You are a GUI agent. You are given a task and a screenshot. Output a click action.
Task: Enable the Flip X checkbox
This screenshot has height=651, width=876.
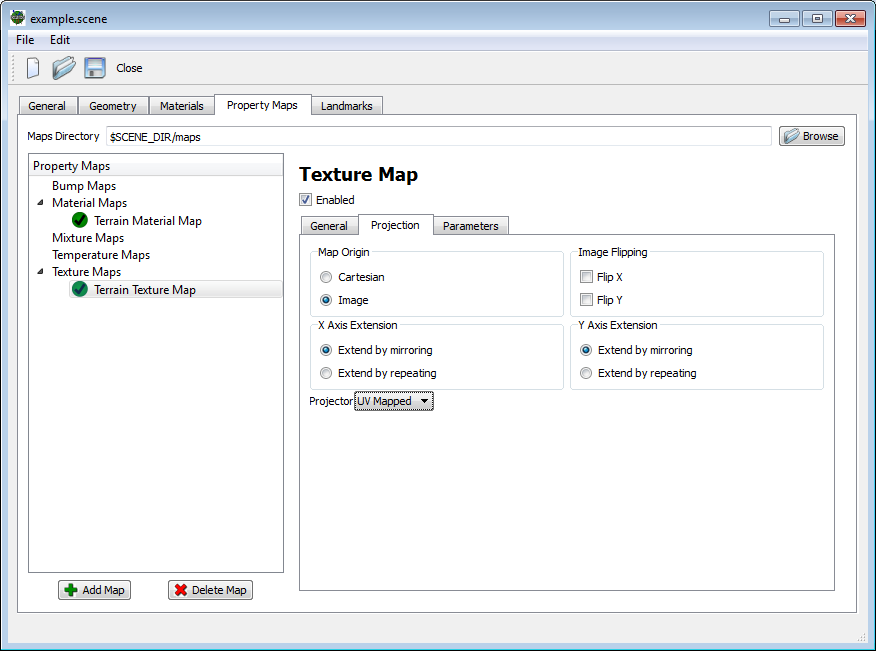point(586,277)
